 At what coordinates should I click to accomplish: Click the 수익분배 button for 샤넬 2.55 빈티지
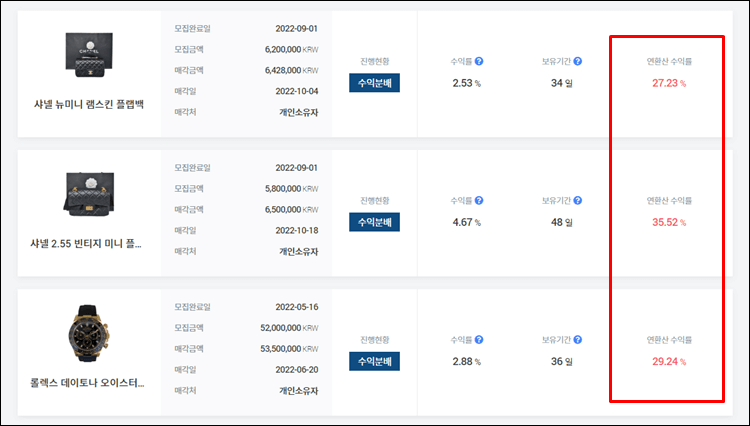375,222
